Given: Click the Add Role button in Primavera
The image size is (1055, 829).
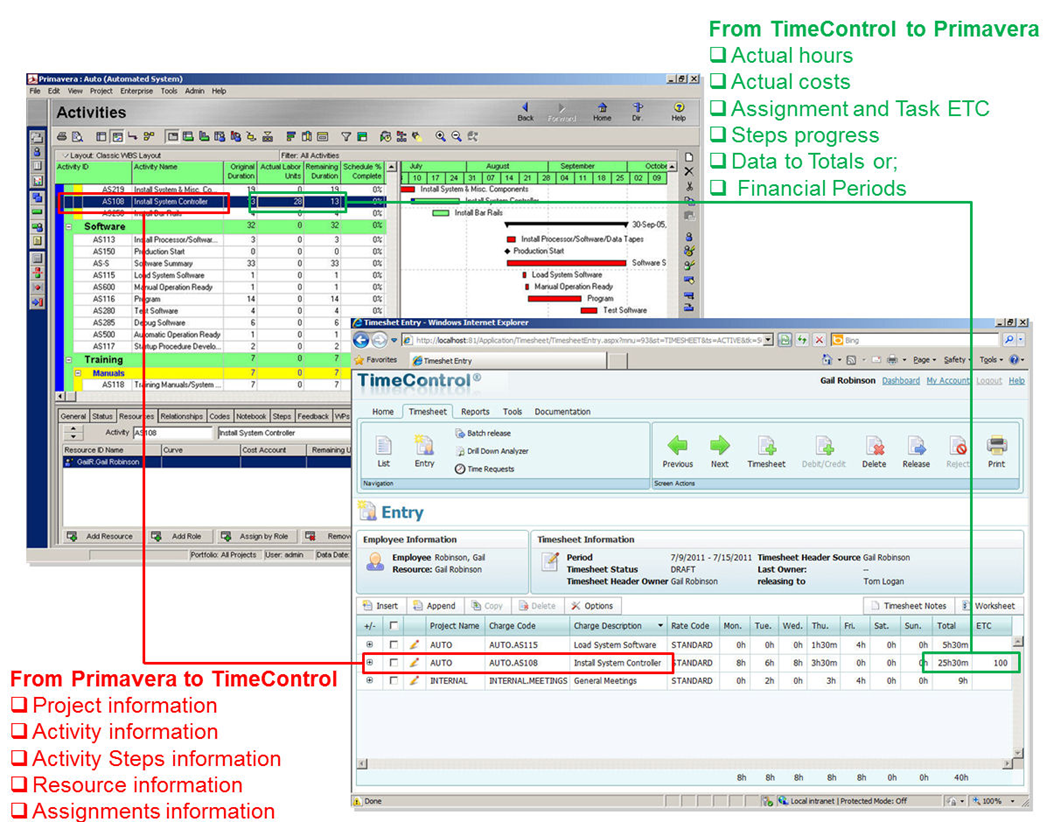Looking at the screenshot, I should 178,536.
